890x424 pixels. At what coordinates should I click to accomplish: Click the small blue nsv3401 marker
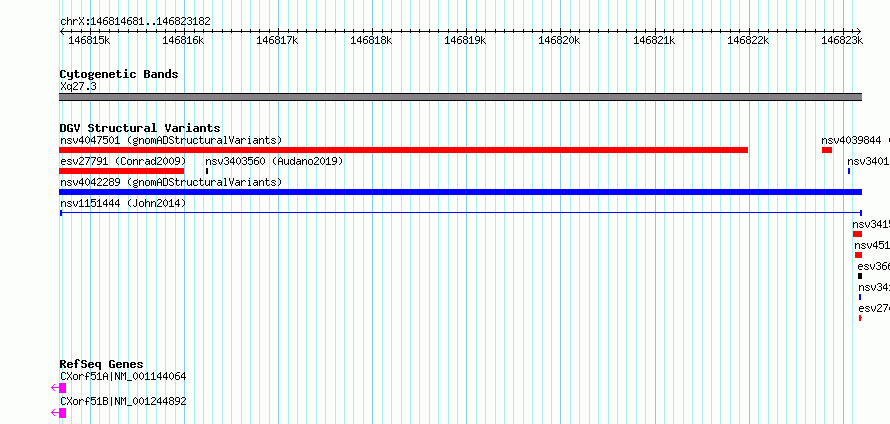[x=849, y=171]
